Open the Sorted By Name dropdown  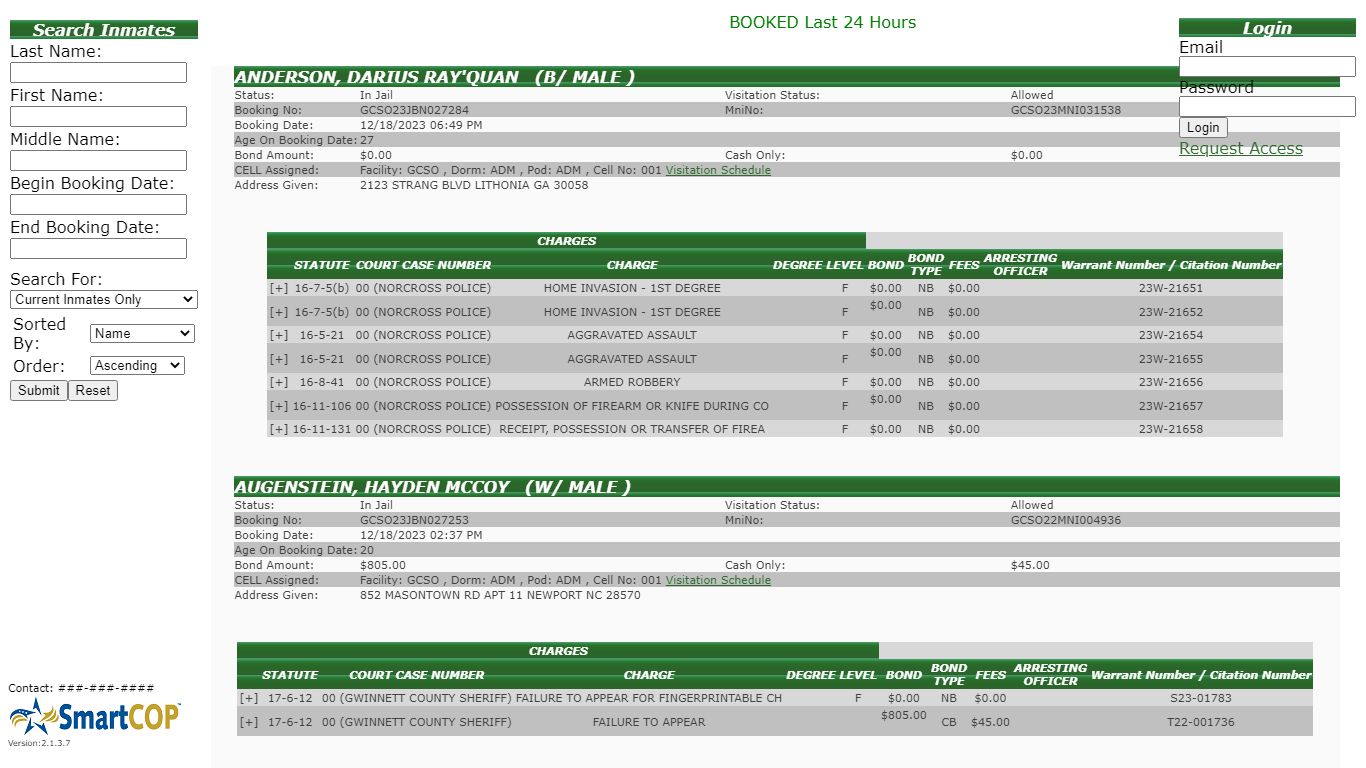(x=142, y=334)
